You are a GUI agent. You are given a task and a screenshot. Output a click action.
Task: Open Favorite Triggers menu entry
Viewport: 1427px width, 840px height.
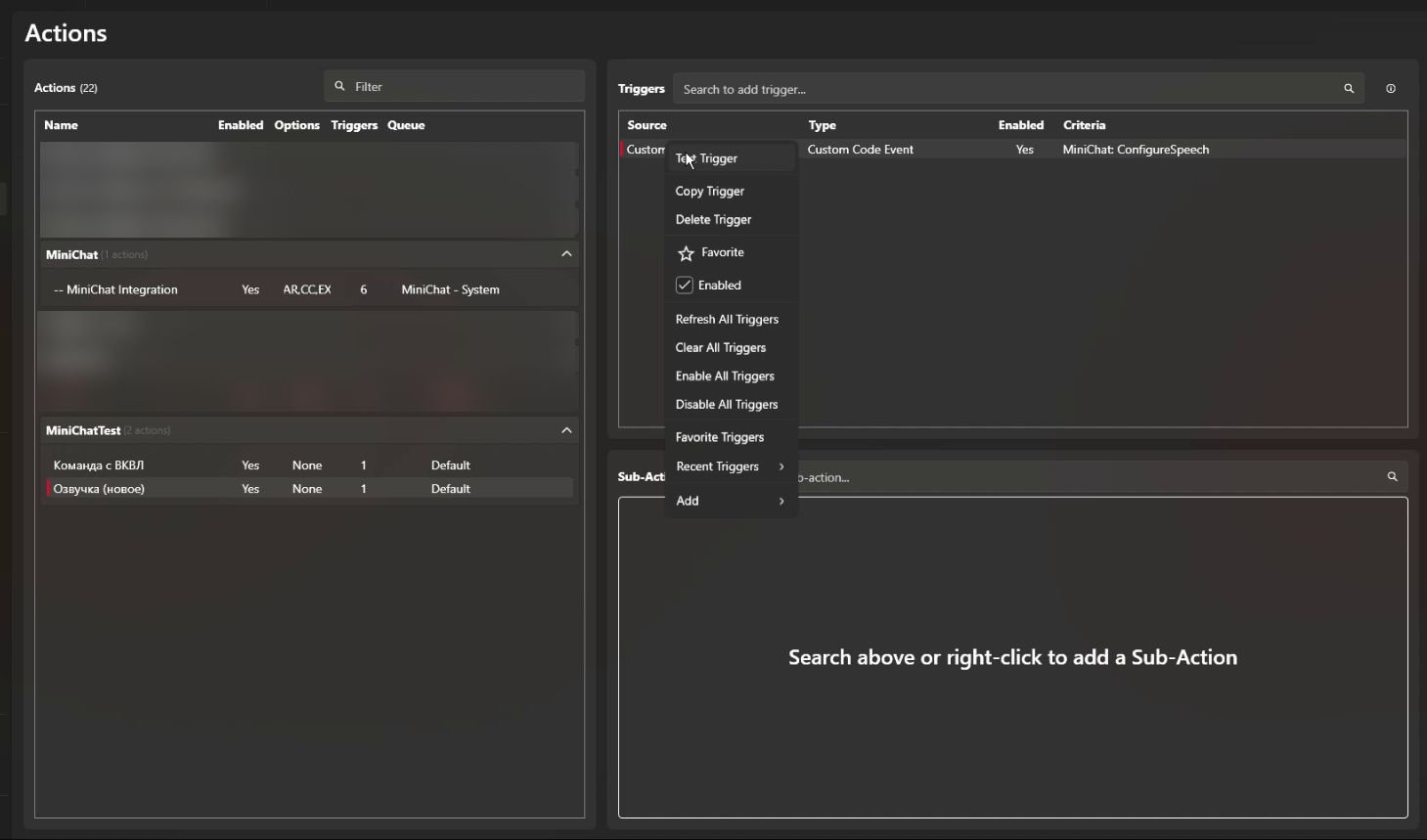coord(720,438)
